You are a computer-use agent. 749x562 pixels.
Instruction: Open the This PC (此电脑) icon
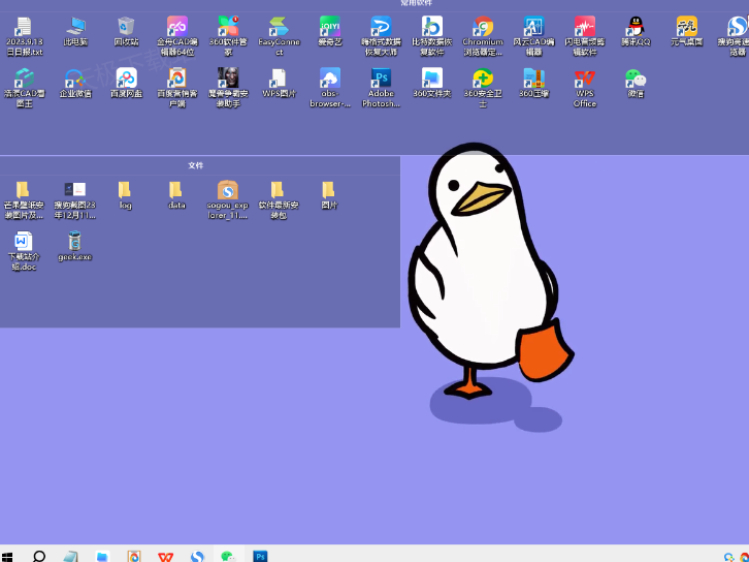tap(75, 32)
